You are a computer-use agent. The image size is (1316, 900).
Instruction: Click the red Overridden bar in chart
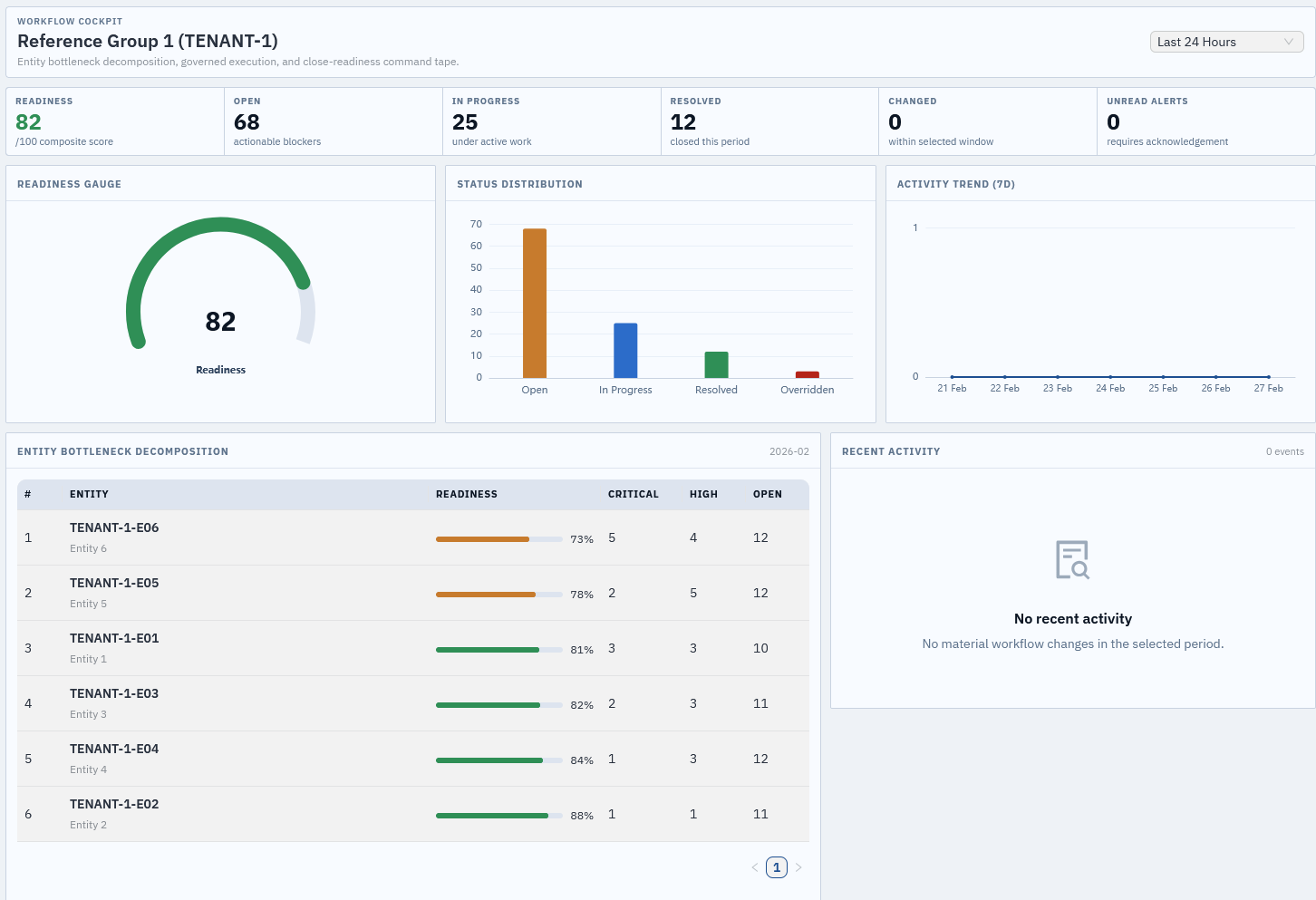click(x=807, y=374)
